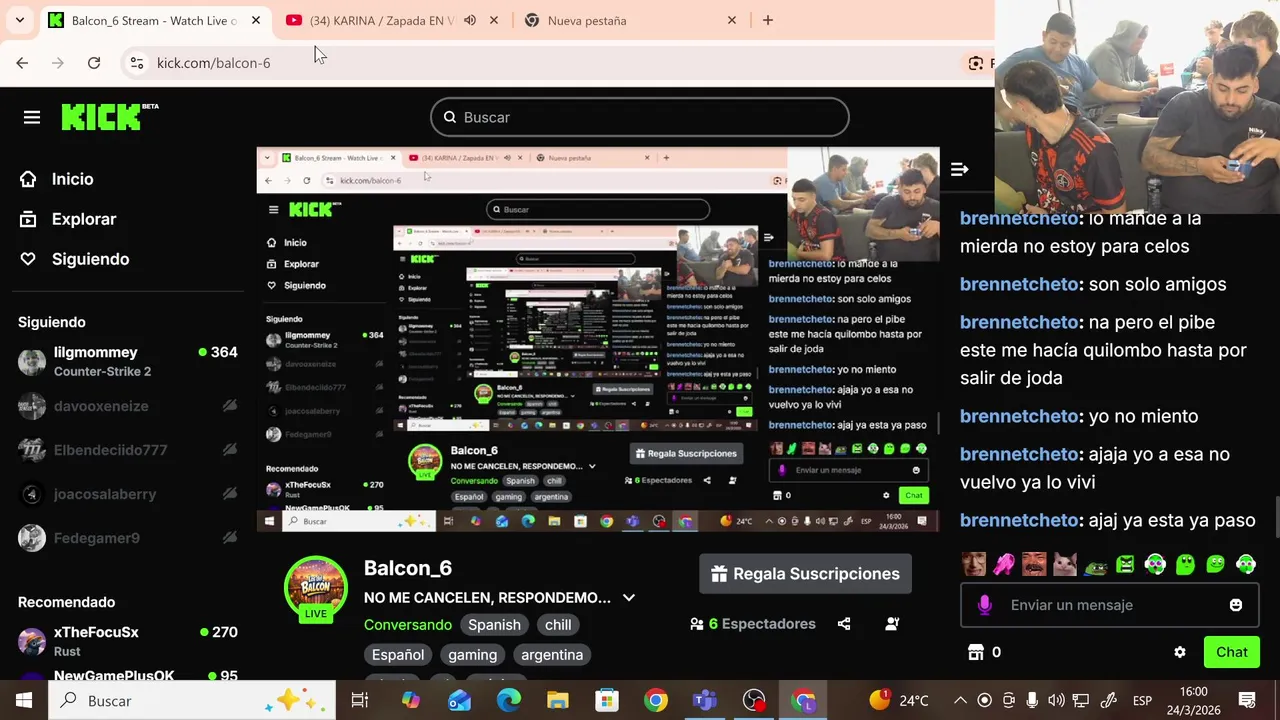
Task: Click the Enviar un mensaje field
Action: pyautogui.click(x=1110, y=605)
